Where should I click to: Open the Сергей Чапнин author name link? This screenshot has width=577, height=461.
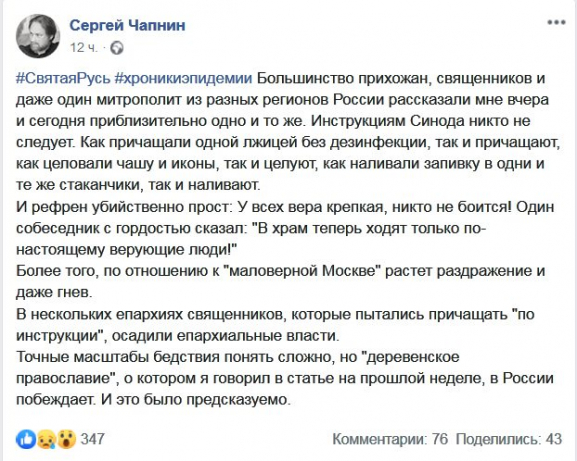pyautogui.click(x=127, y=25)
